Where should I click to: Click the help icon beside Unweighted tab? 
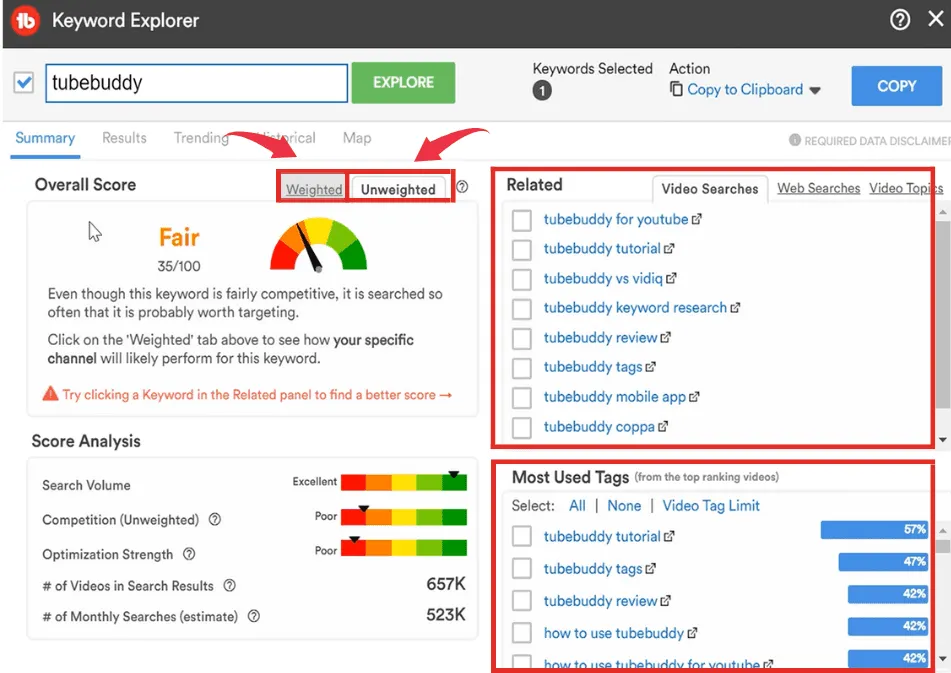pyautogui.click(x=462, y=187)
